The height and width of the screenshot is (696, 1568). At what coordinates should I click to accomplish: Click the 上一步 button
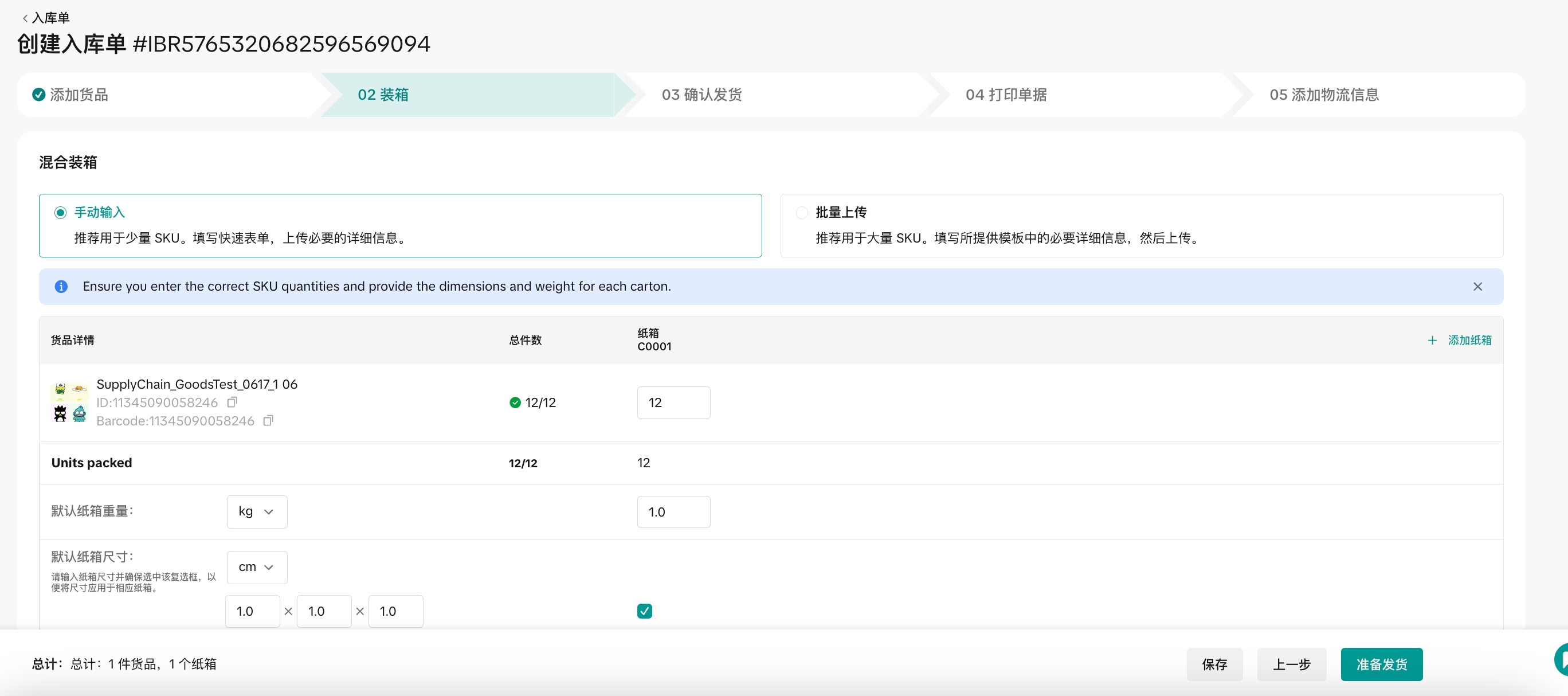(x=1291, y=664)
